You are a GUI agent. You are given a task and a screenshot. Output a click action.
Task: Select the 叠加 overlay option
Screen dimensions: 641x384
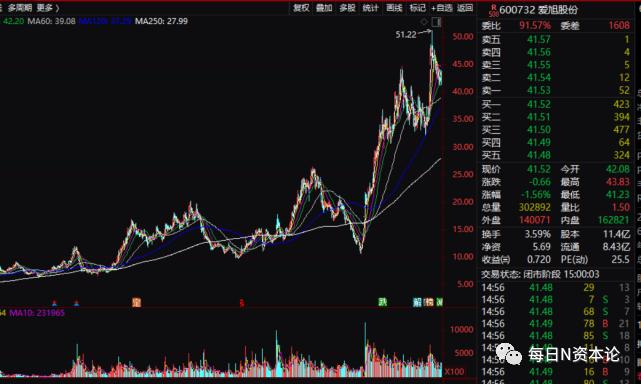tap(324, 8)
